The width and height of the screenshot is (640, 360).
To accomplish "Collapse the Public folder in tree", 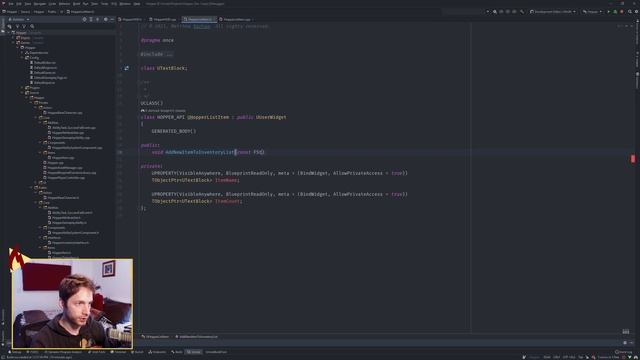I will [31, 188].
